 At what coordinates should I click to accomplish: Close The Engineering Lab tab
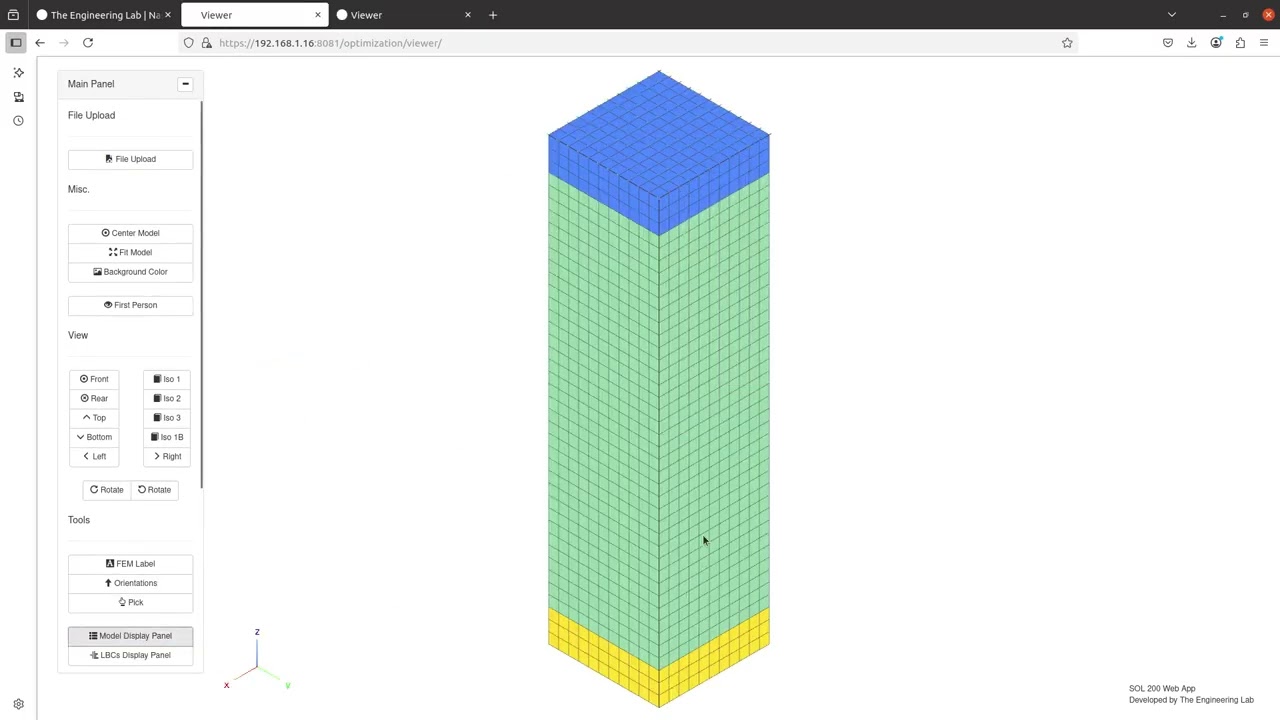click(x=168, y=15)
